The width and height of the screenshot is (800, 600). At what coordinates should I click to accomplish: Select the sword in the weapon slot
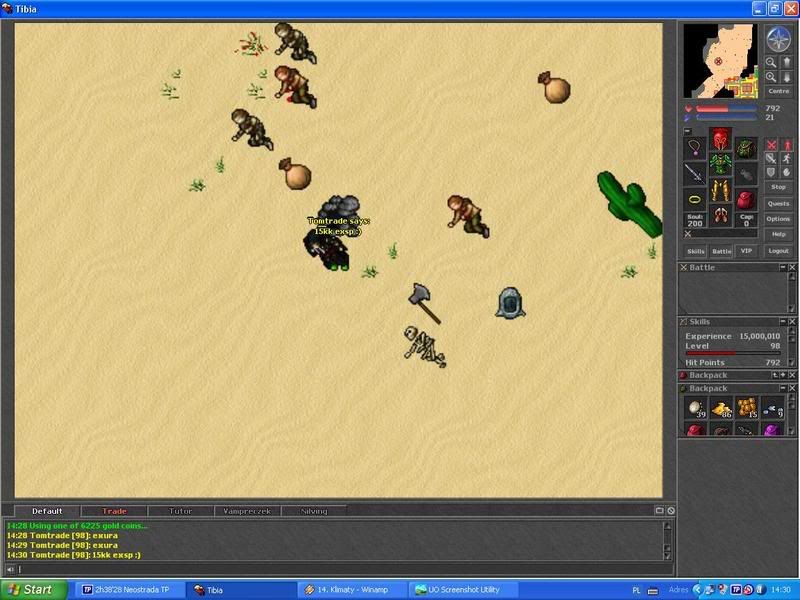694,173
